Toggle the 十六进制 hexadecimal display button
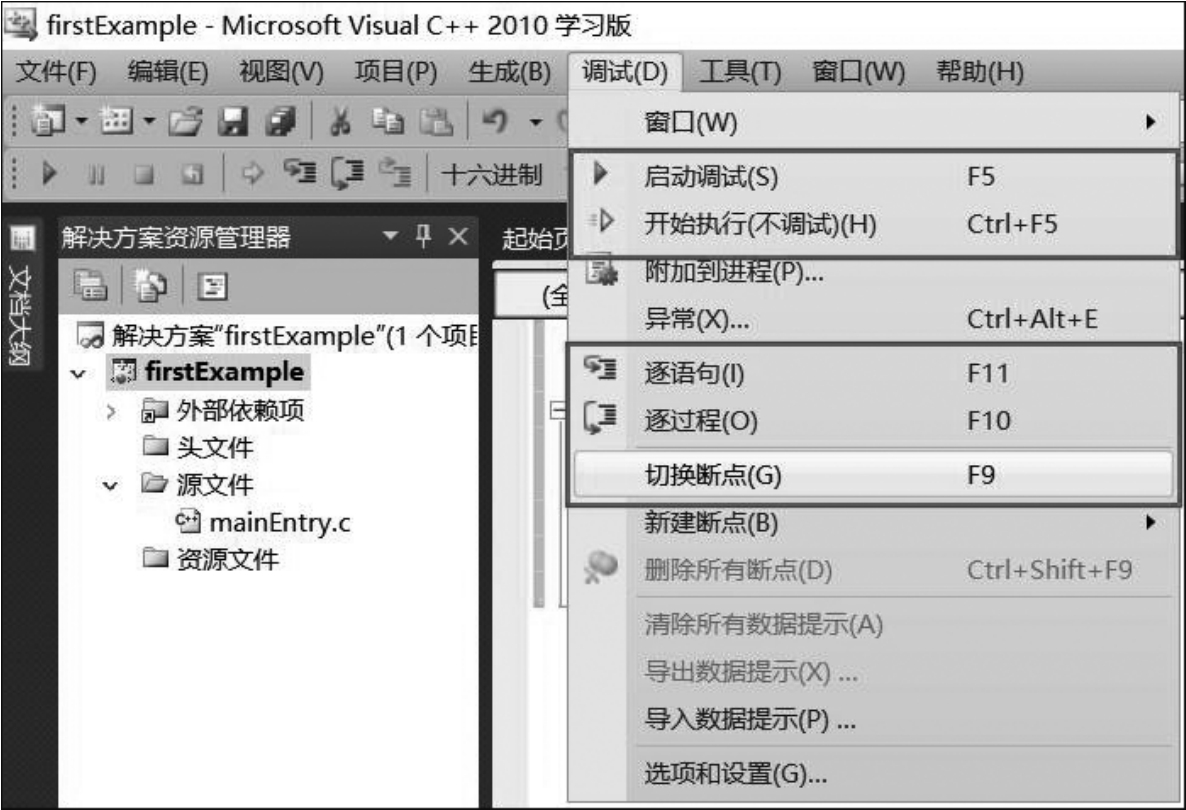This screenshot has width=1186, height=810. point(492,175)
